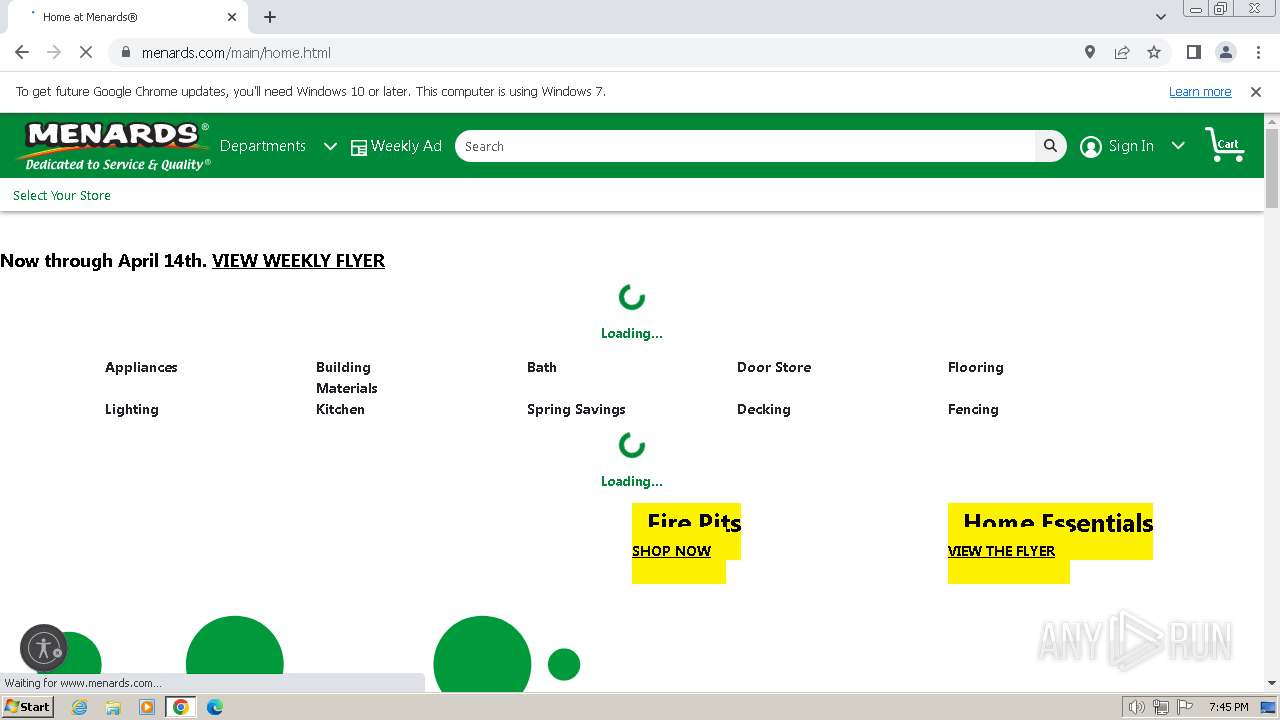1280x720 pixels.
Task: View site information lock icon
Action: 125,52
